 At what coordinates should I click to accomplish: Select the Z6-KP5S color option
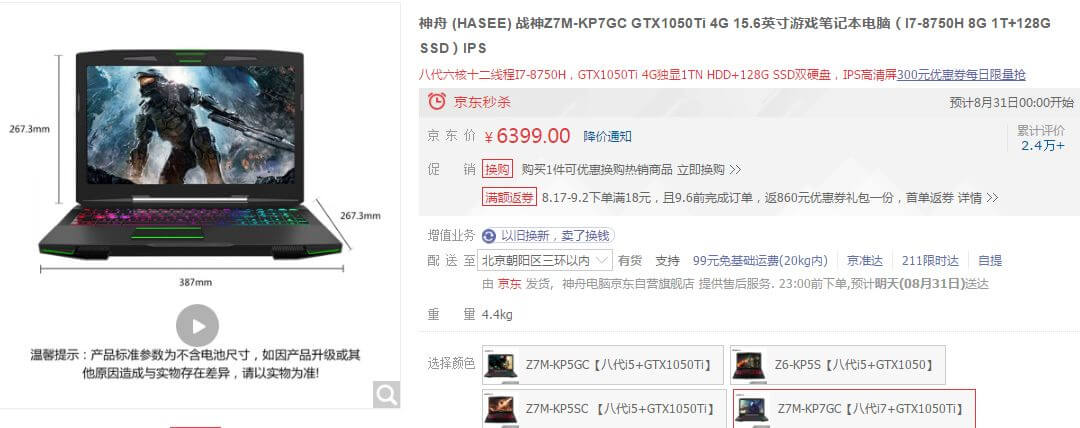(838, 365)
